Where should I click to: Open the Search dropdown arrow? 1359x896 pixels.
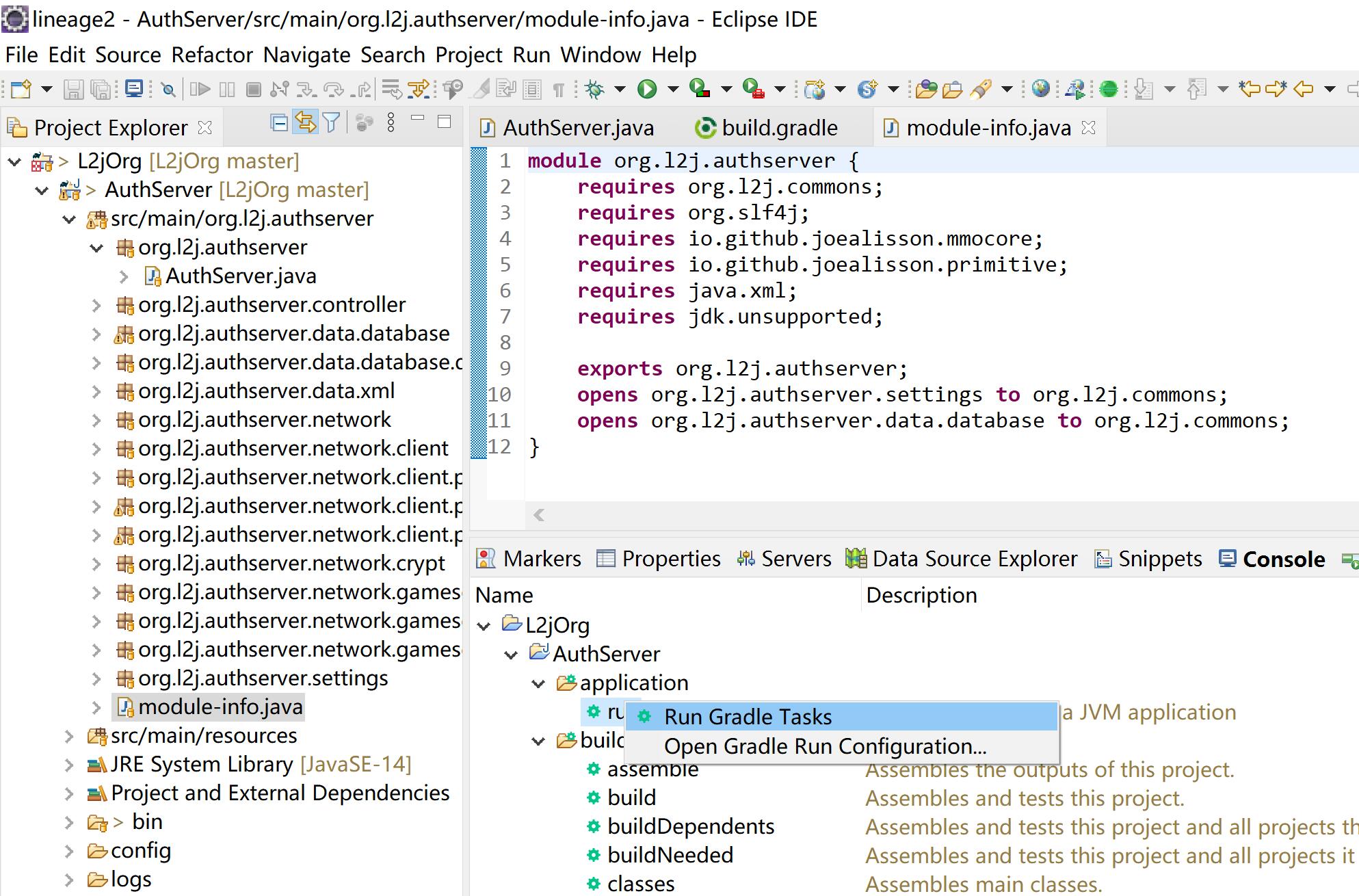coord(1007,89)
